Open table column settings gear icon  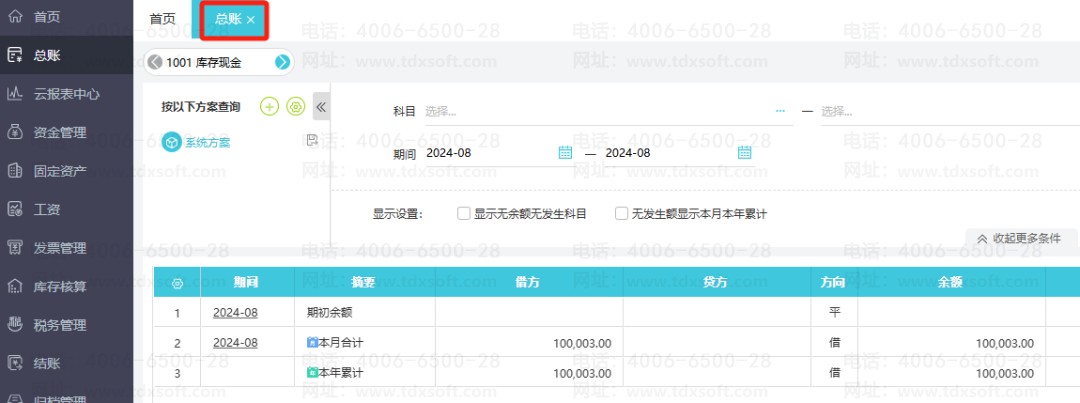tap(177, 282)
